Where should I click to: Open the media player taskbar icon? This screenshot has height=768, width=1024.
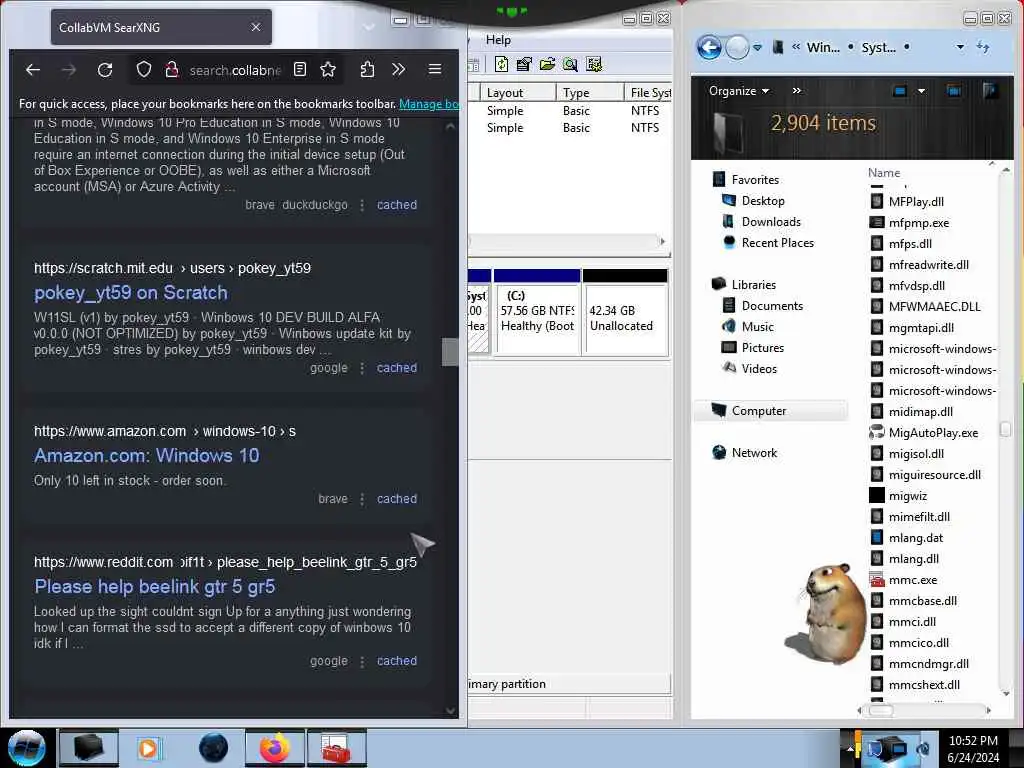pyautogui.click(x=148, y=748)
